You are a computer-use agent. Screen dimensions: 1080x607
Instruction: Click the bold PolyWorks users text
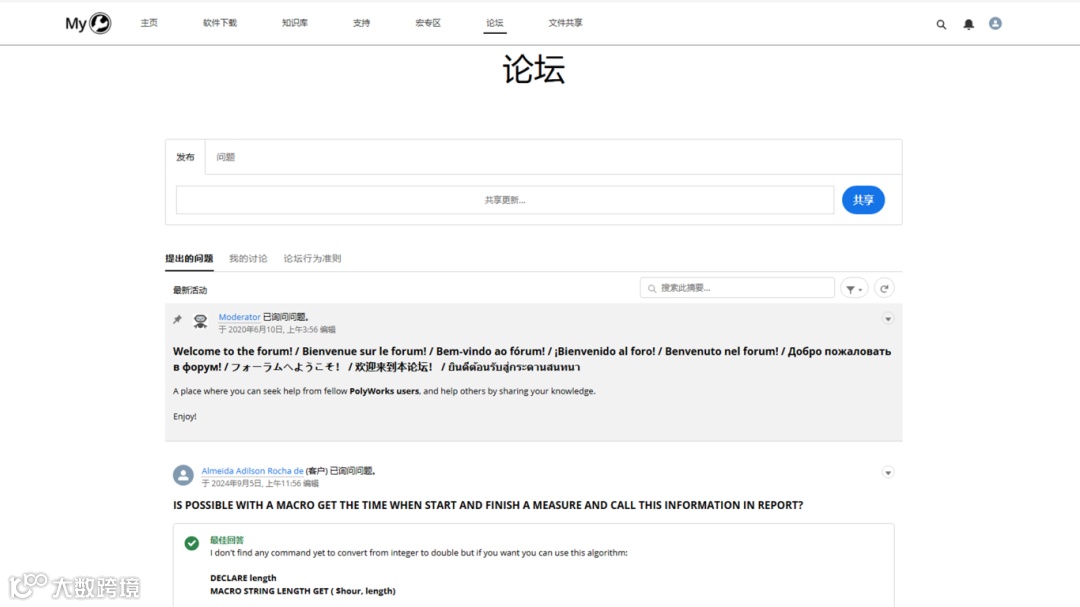coord(384,391)
